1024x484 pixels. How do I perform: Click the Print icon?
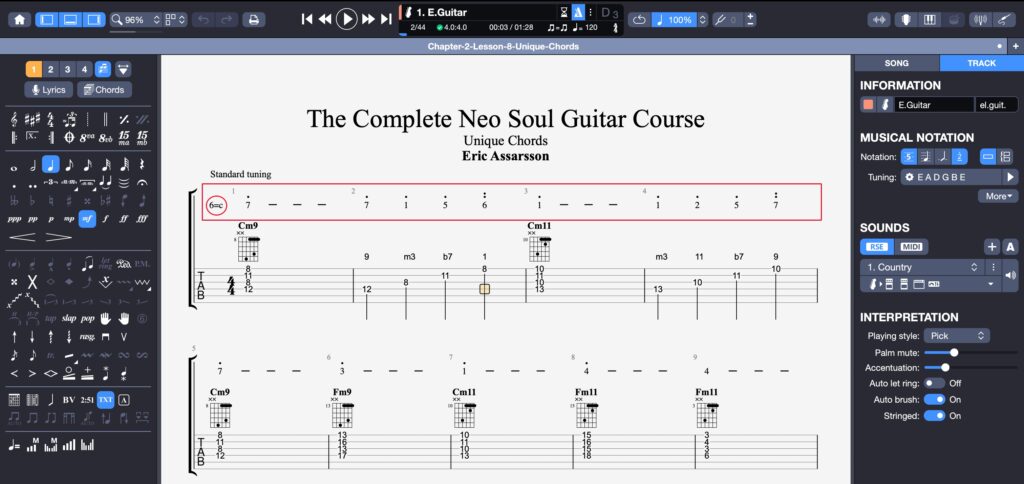[254, 19]
